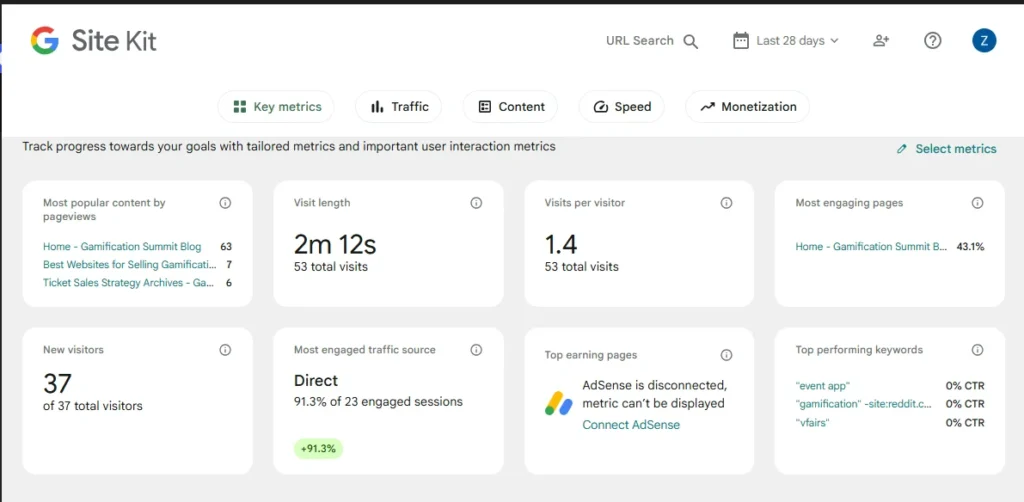
Task: Click the 1.4 visits per visitor value
Action: click(561, 244)
